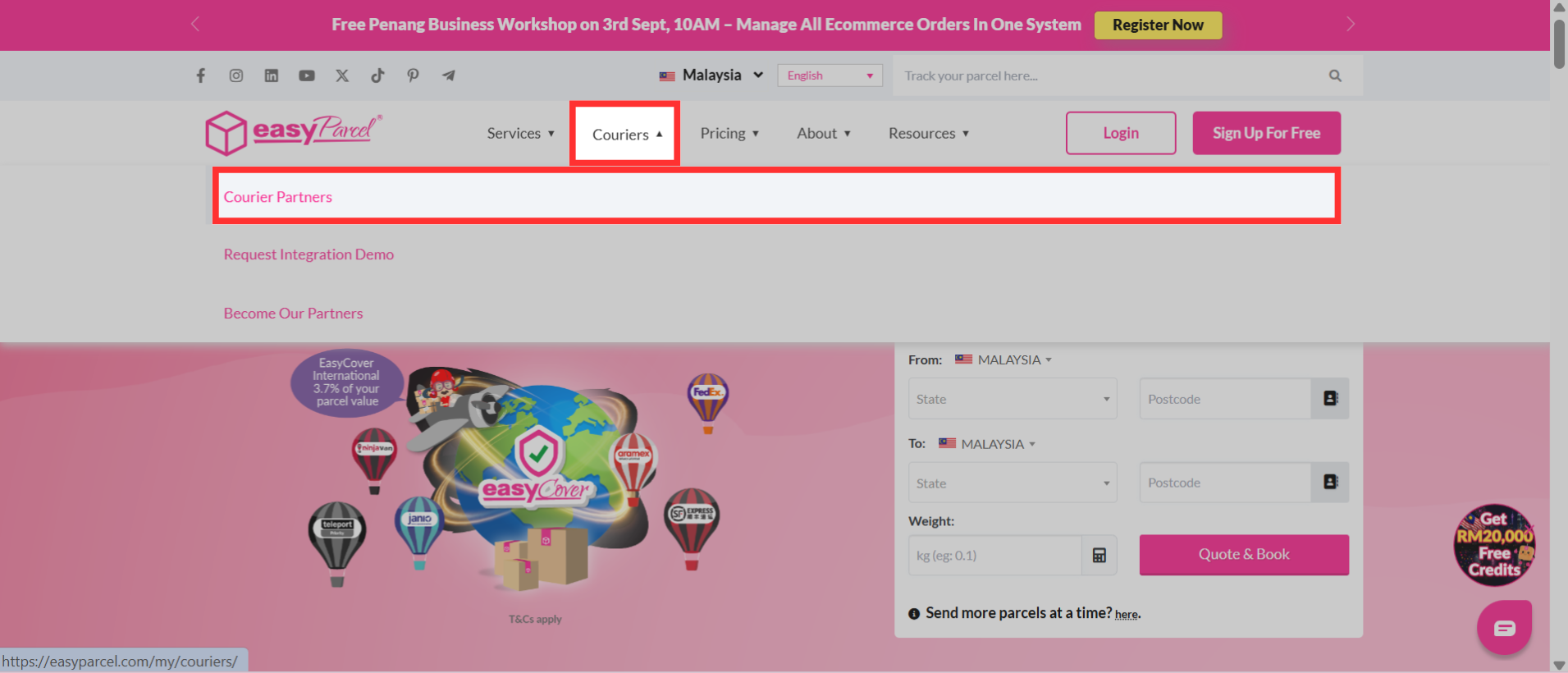This screenshot has width=1568, height=673.
Task: Click the RM20,000 Free Credits badge
Action: point(1494,545)
